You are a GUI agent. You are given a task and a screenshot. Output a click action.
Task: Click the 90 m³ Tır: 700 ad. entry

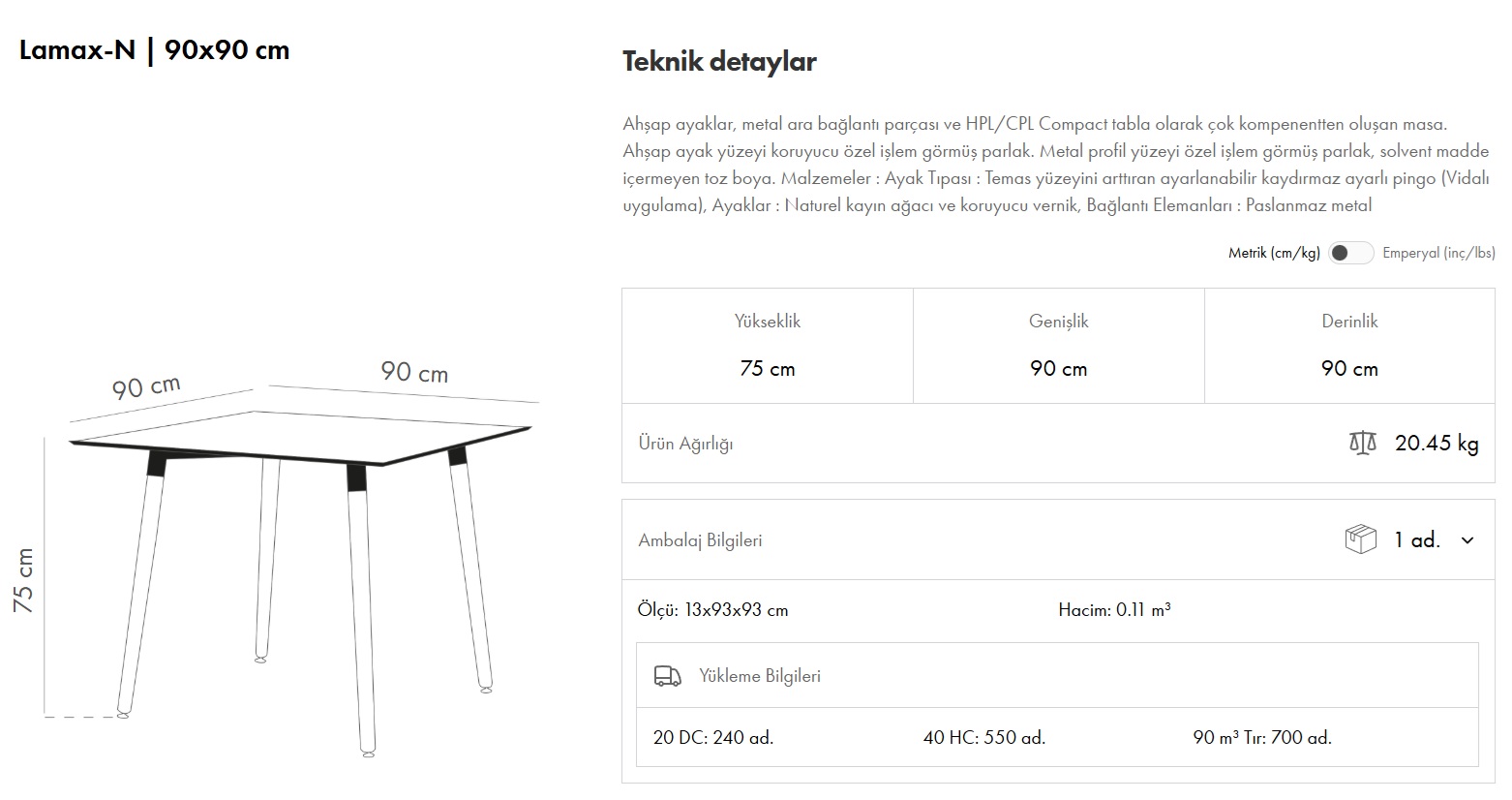tap(1262, 738)
